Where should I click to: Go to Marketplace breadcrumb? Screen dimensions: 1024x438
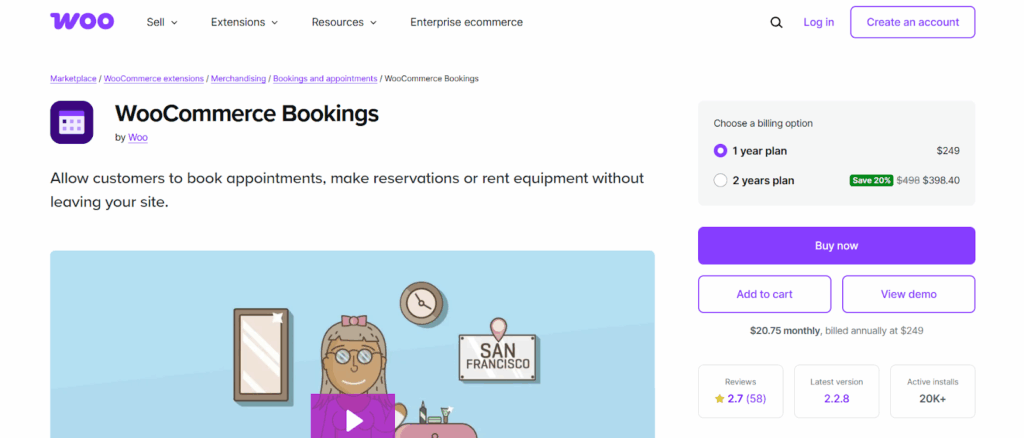pos(74,78)
